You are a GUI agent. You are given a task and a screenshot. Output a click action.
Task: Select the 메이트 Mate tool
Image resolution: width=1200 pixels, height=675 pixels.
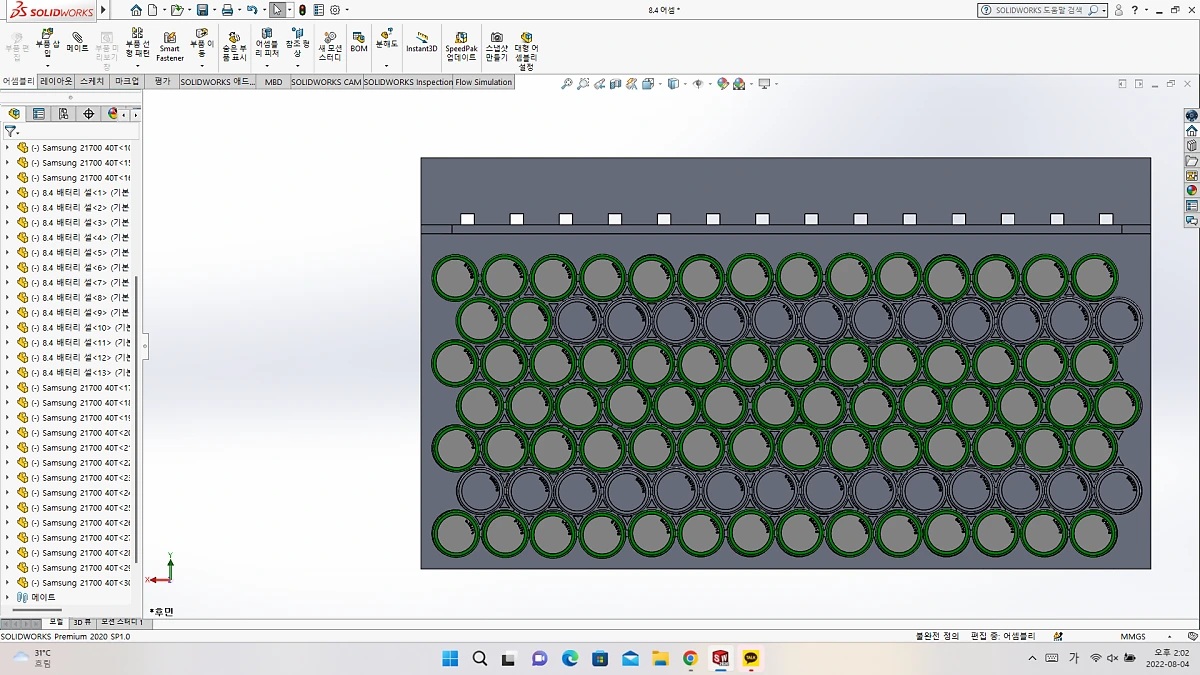(x=77, y=42)
